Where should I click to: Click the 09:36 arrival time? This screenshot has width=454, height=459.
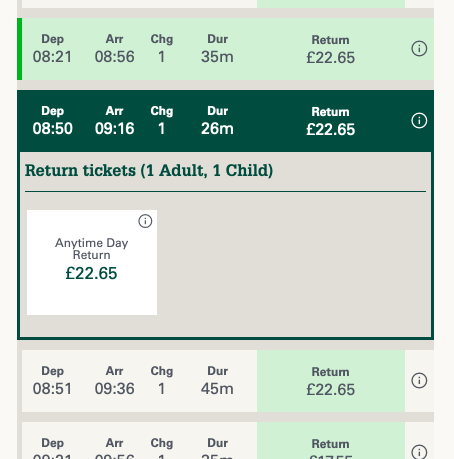coord(114,389)
